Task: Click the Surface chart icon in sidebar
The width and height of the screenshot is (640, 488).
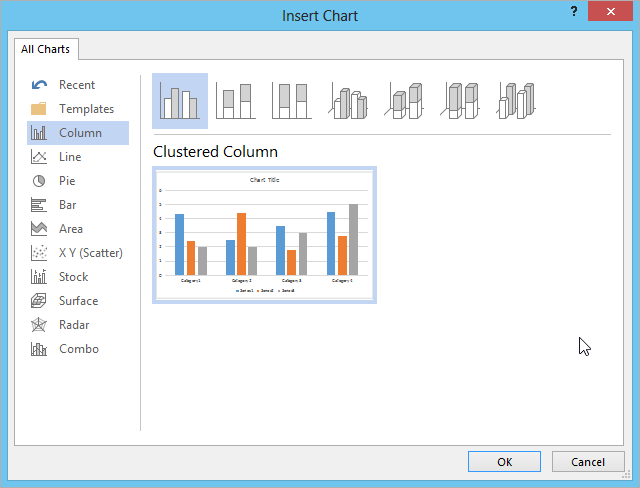Action: coord(39,301)
